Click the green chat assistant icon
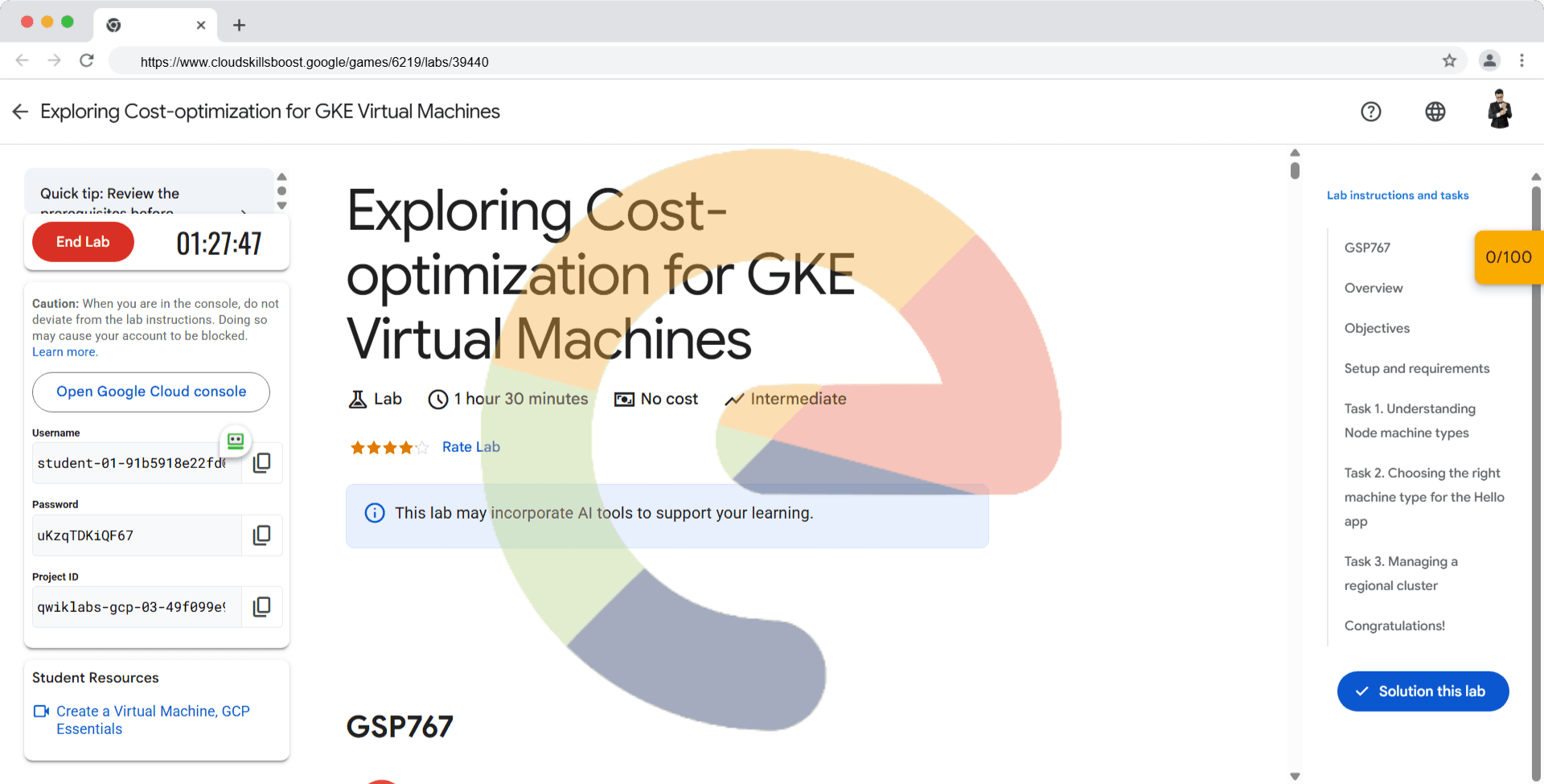Viewport: 1544px width, 784px height. 236,441
